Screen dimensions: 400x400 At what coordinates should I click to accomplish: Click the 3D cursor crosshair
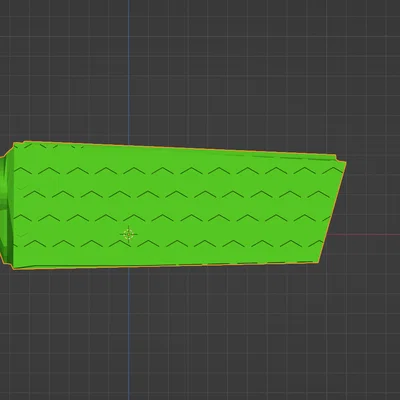point(129,234)
